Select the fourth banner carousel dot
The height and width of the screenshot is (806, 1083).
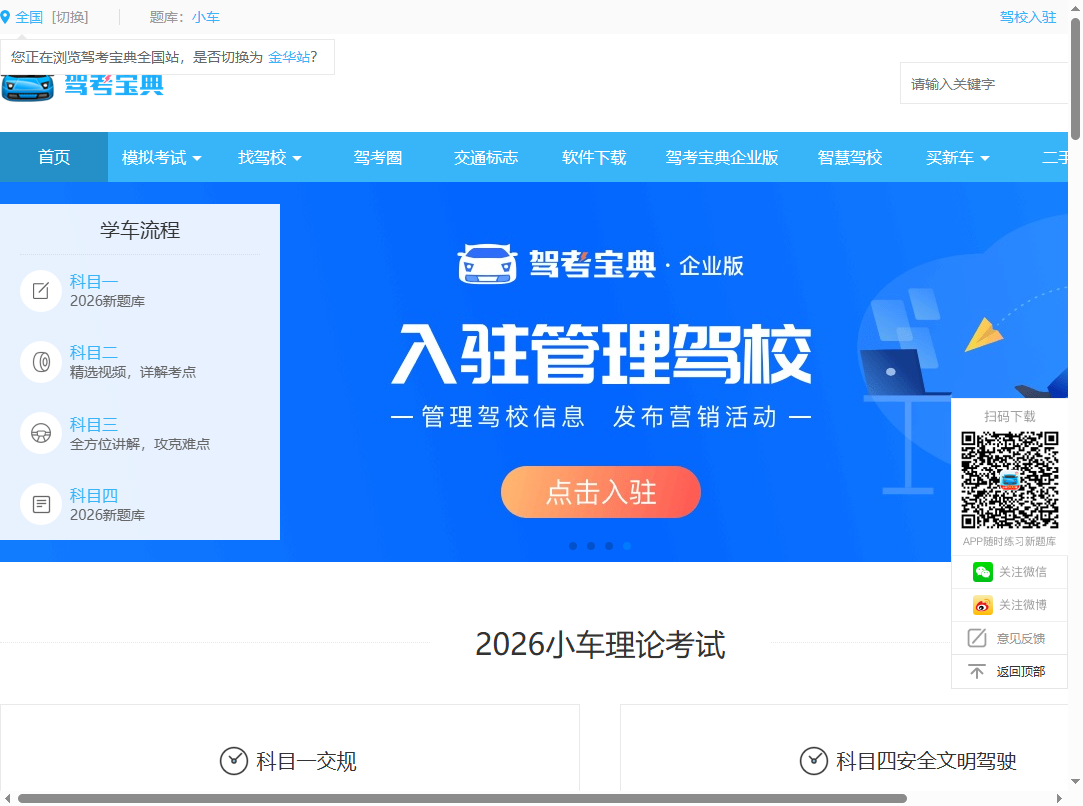tap(626, 546)
